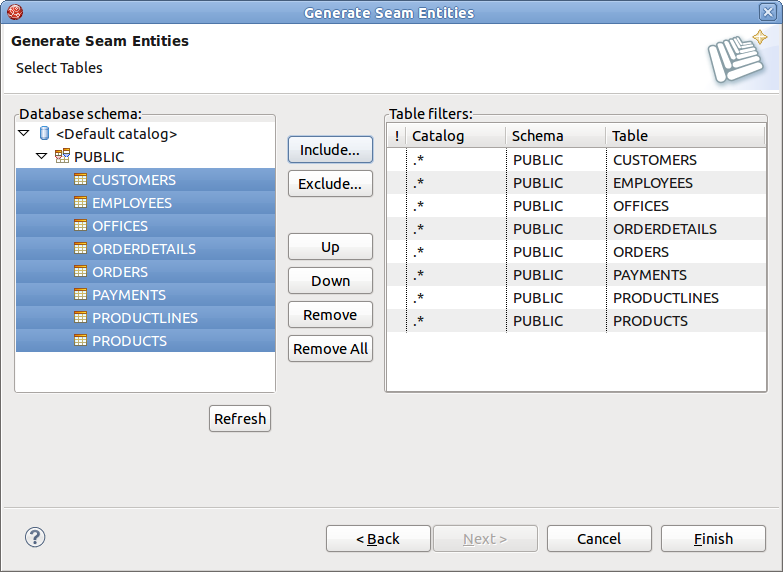Select the PRODUCTLINES row in Table filters
Image resolution: width=783 pixels, height=572 pixels.
[x=665, y=298]
